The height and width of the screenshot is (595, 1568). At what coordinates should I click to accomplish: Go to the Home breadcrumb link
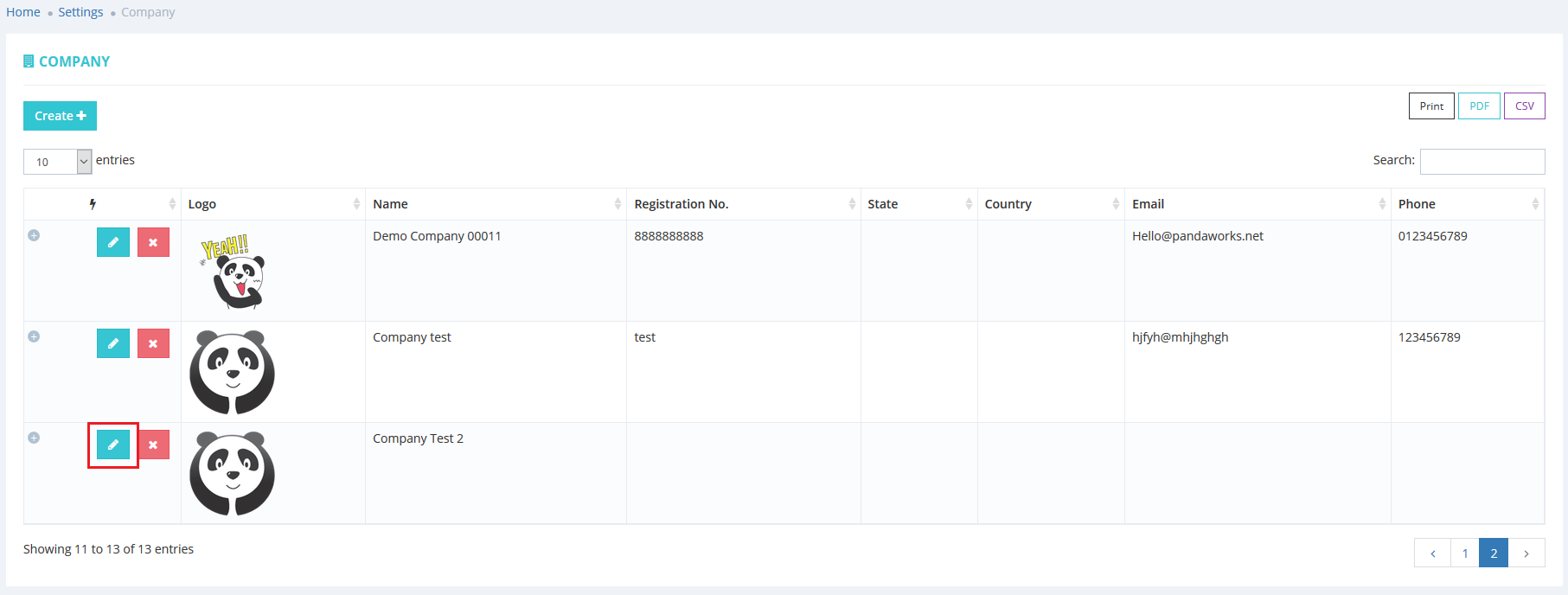23,12
